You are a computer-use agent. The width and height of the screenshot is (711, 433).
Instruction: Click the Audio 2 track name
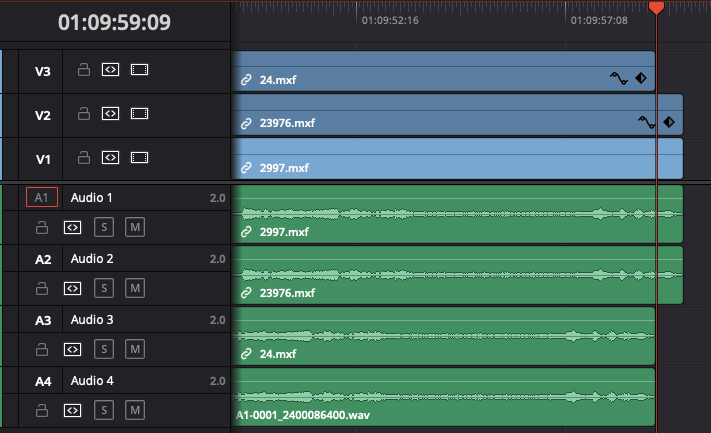coord(92,259)
